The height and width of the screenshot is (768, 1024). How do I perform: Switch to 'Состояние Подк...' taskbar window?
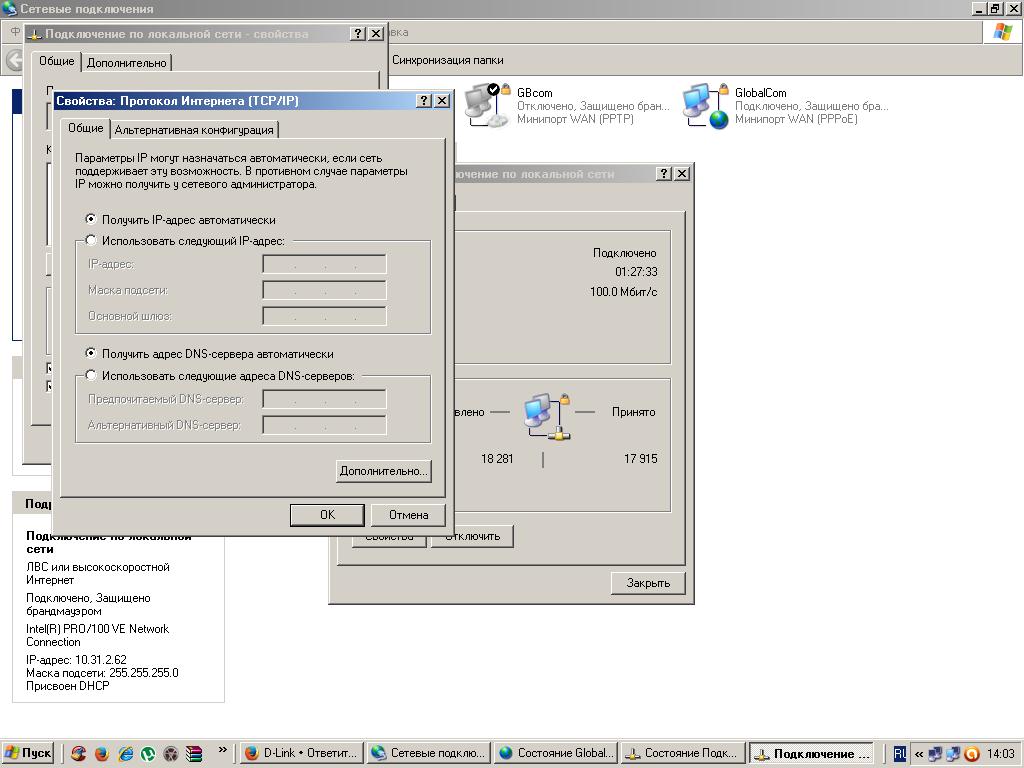(x=682, y=754)
